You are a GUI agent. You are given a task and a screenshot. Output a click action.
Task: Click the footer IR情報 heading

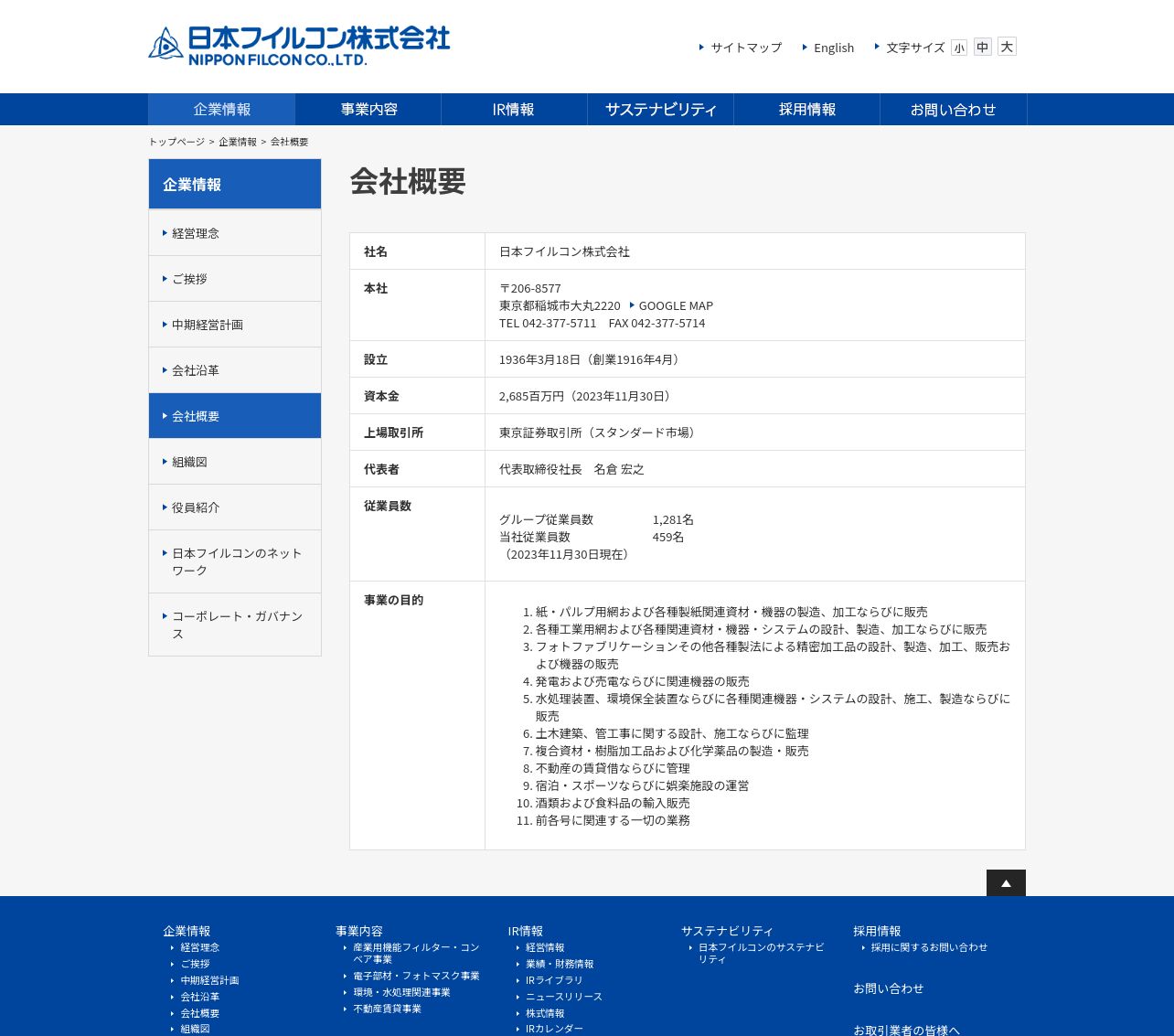(526, 931)
